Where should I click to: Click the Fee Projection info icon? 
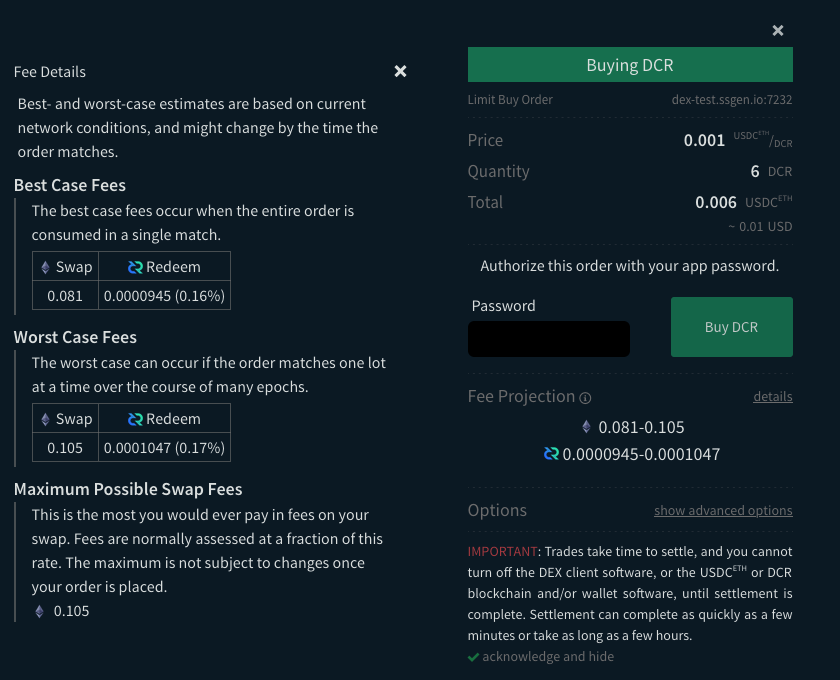tap(586, 398)
